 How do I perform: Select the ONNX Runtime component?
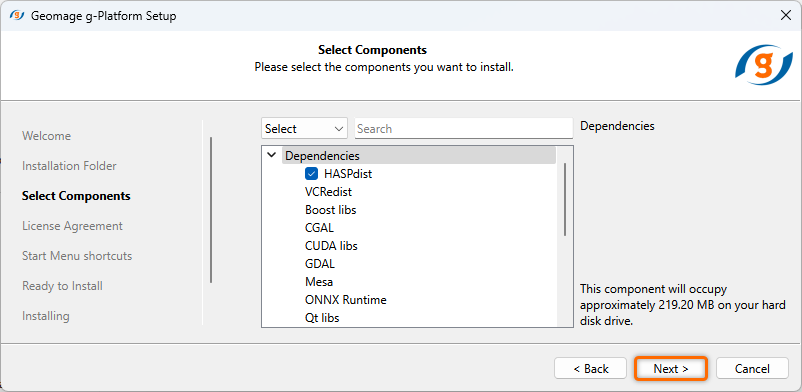click(345, 299)
